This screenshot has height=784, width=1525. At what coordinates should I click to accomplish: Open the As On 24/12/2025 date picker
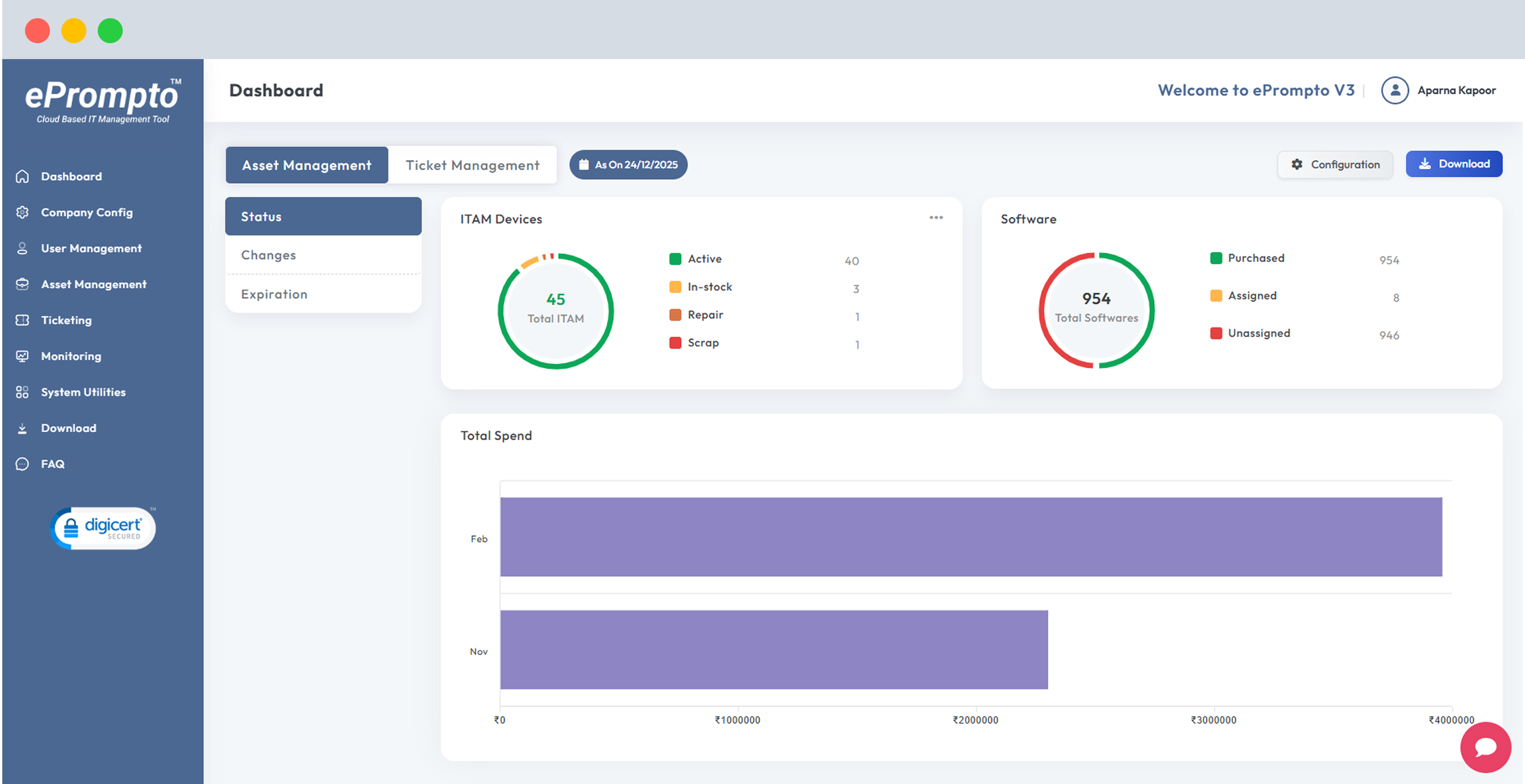(628, 165)
